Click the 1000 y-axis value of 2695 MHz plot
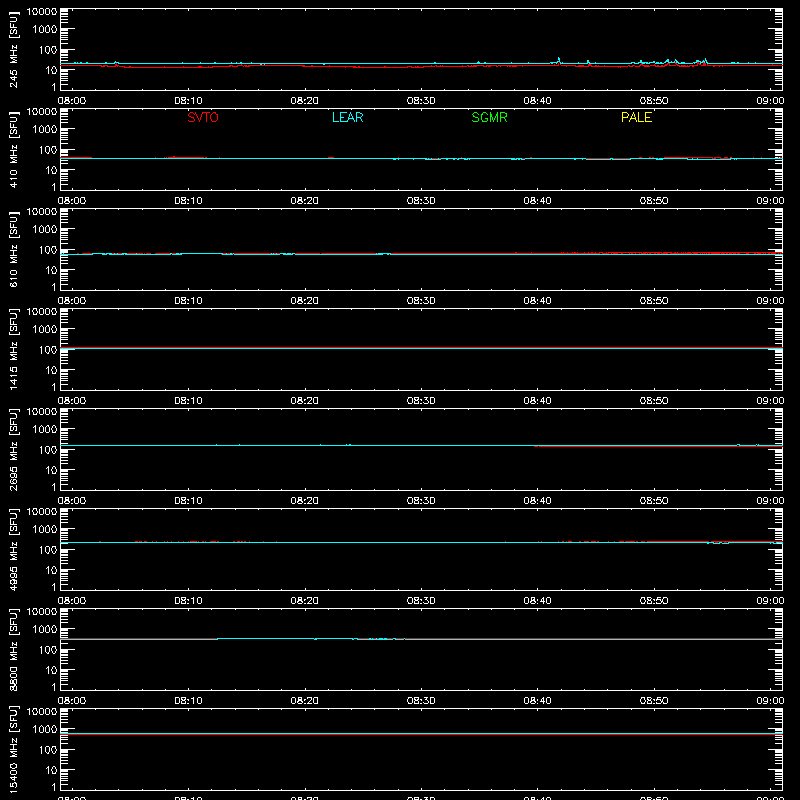This screenshot has width=800, height=800. pyautogui.click(x=45, y=430)
